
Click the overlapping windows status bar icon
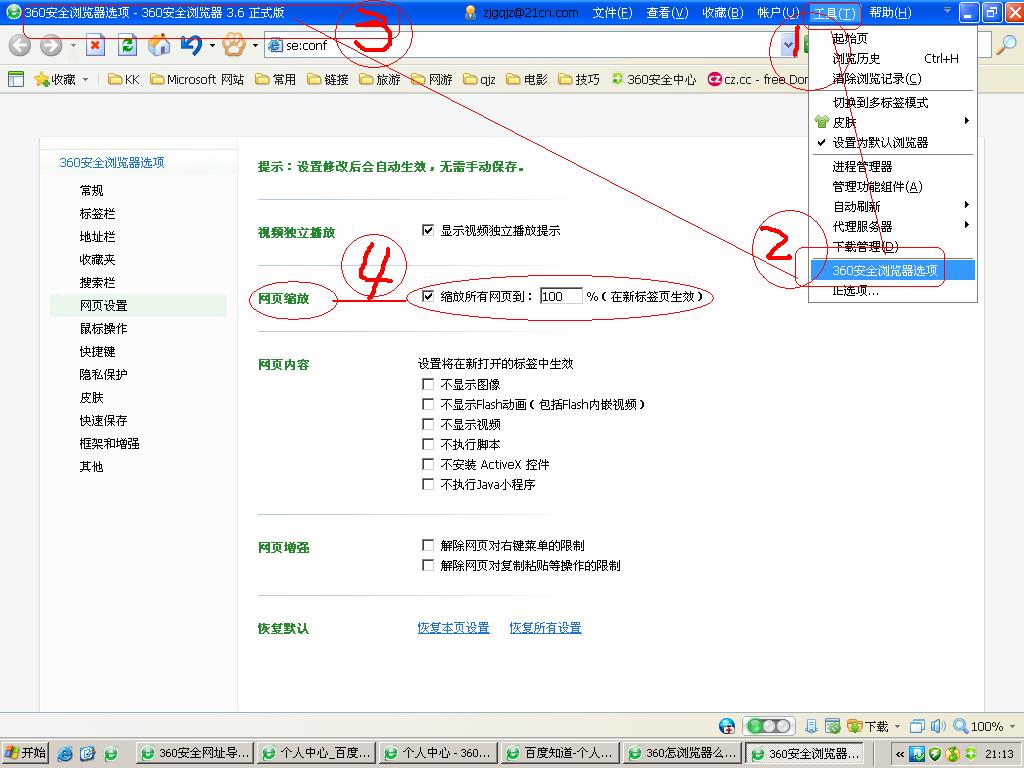pos(917,726)
